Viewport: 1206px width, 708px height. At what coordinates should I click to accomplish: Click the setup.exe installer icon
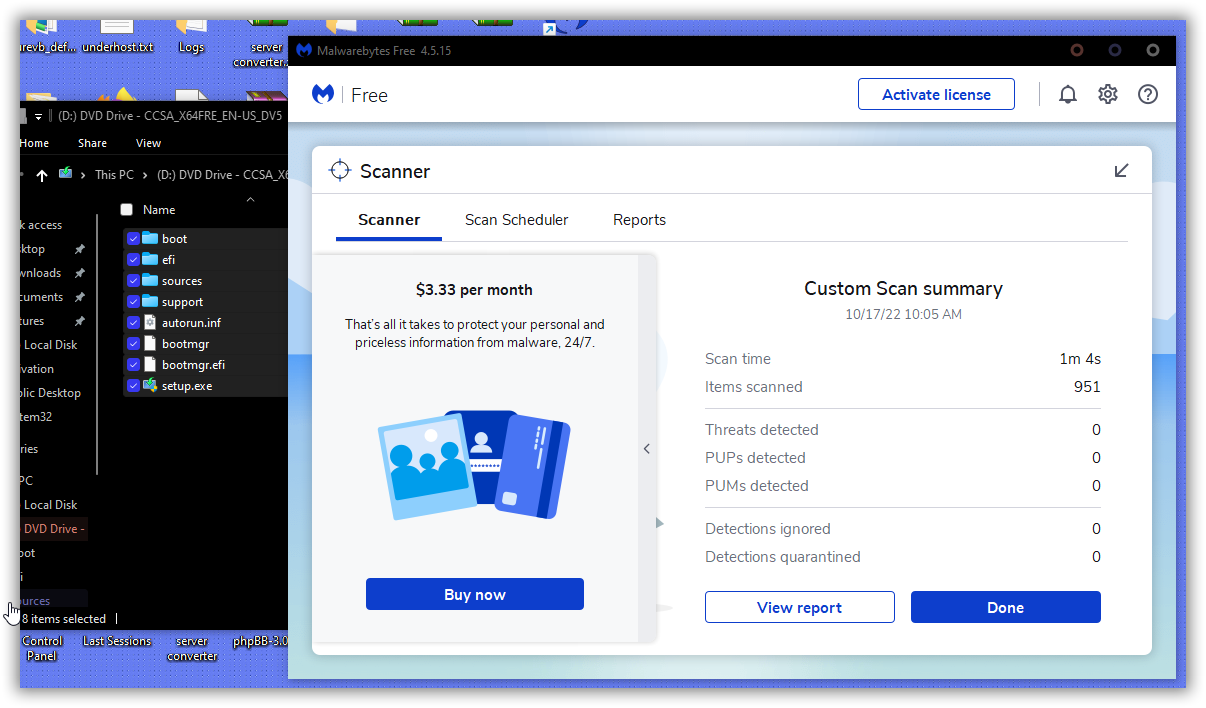click(150, 385)
